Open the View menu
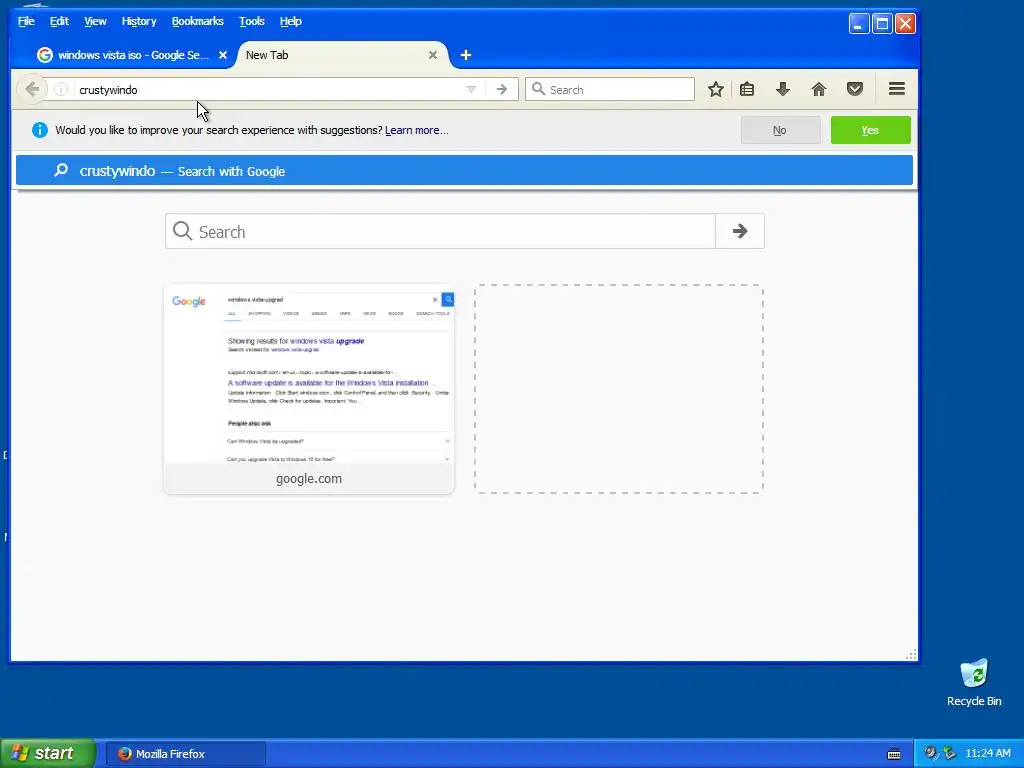Image resolution: width=1024 pixels, height=768 pixels. pos(95,21)
